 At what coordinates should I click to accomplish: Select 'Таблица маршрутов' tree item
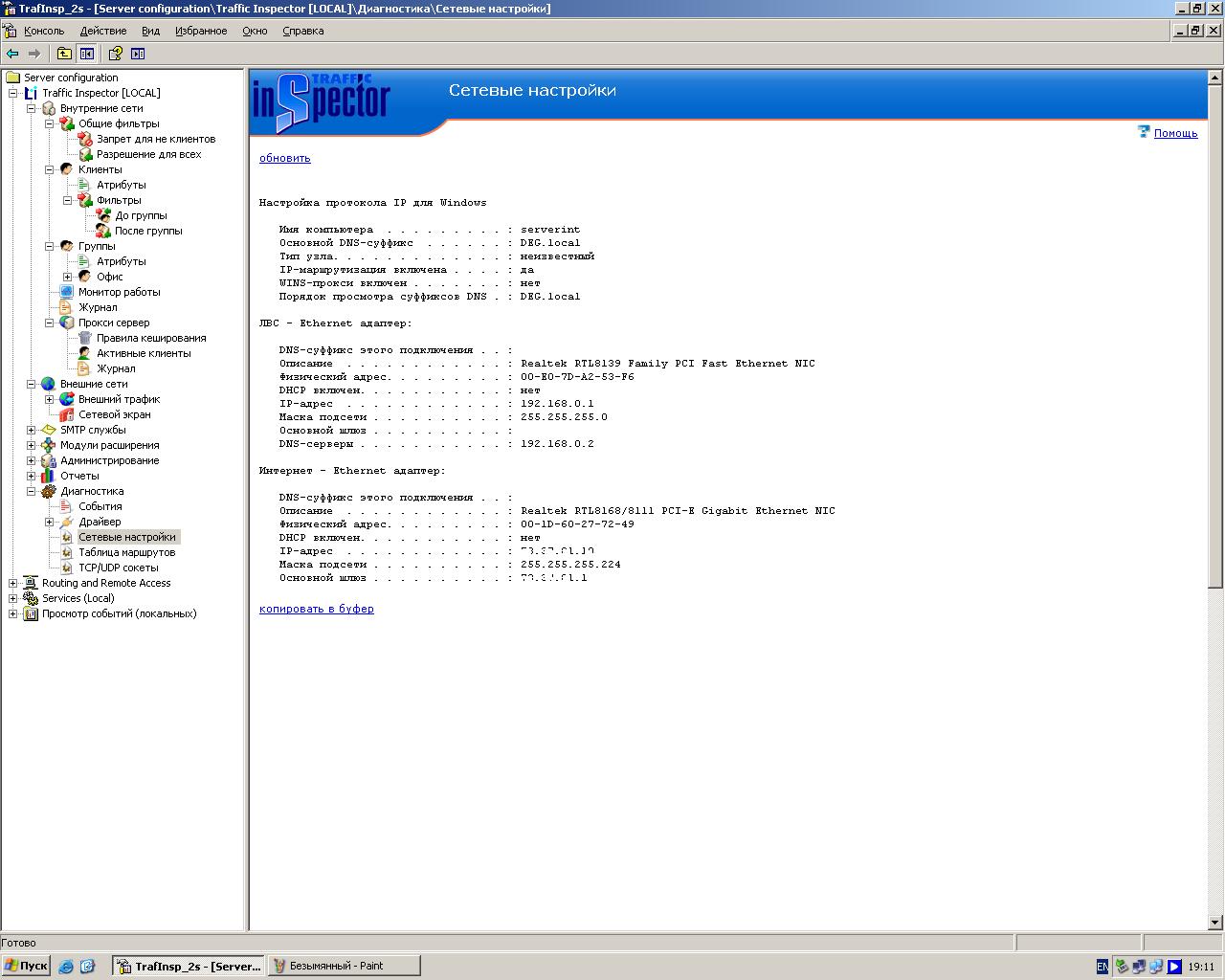click(x=126, y=552)
